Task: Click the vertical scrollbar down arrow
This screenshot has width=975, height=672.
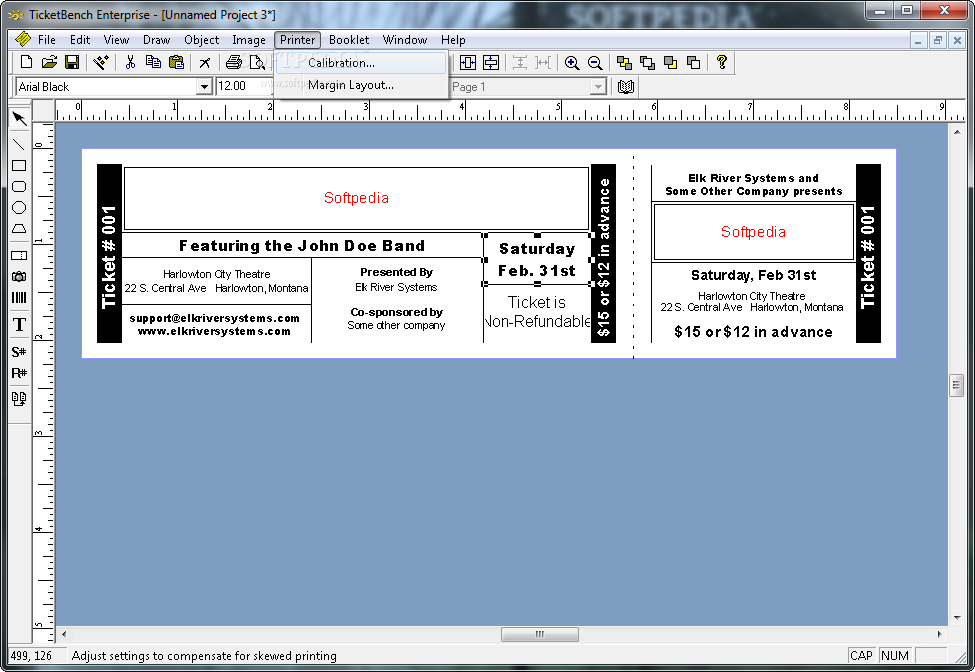Action: click(x=956, y=618)
